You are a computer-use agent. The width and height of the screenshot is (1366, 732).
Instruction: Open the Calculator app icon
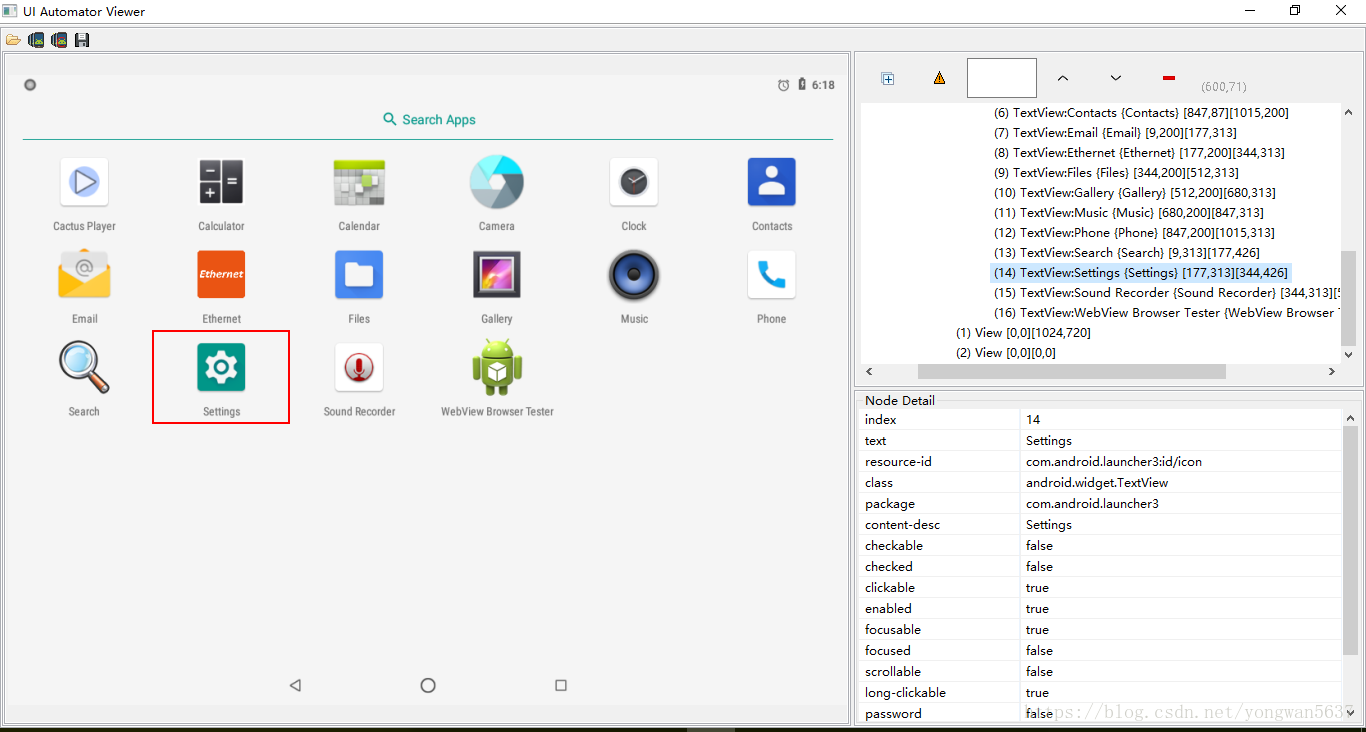221,182
